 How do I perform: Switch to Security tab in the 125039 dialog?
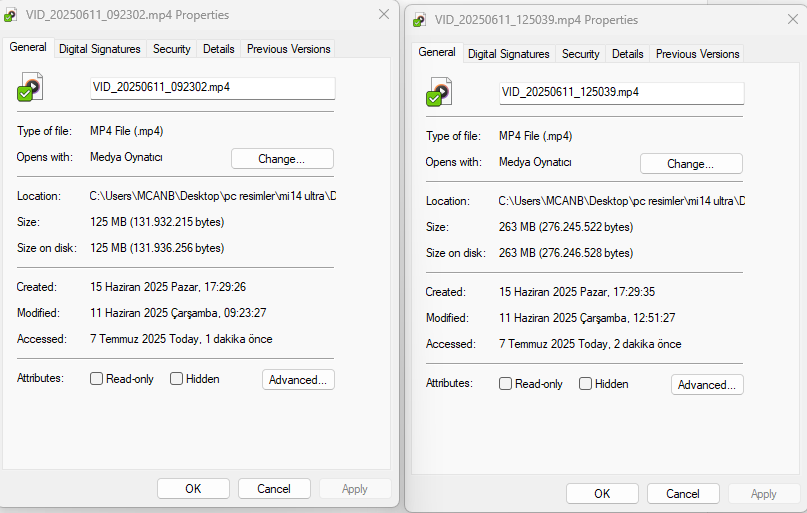(580, 54)
